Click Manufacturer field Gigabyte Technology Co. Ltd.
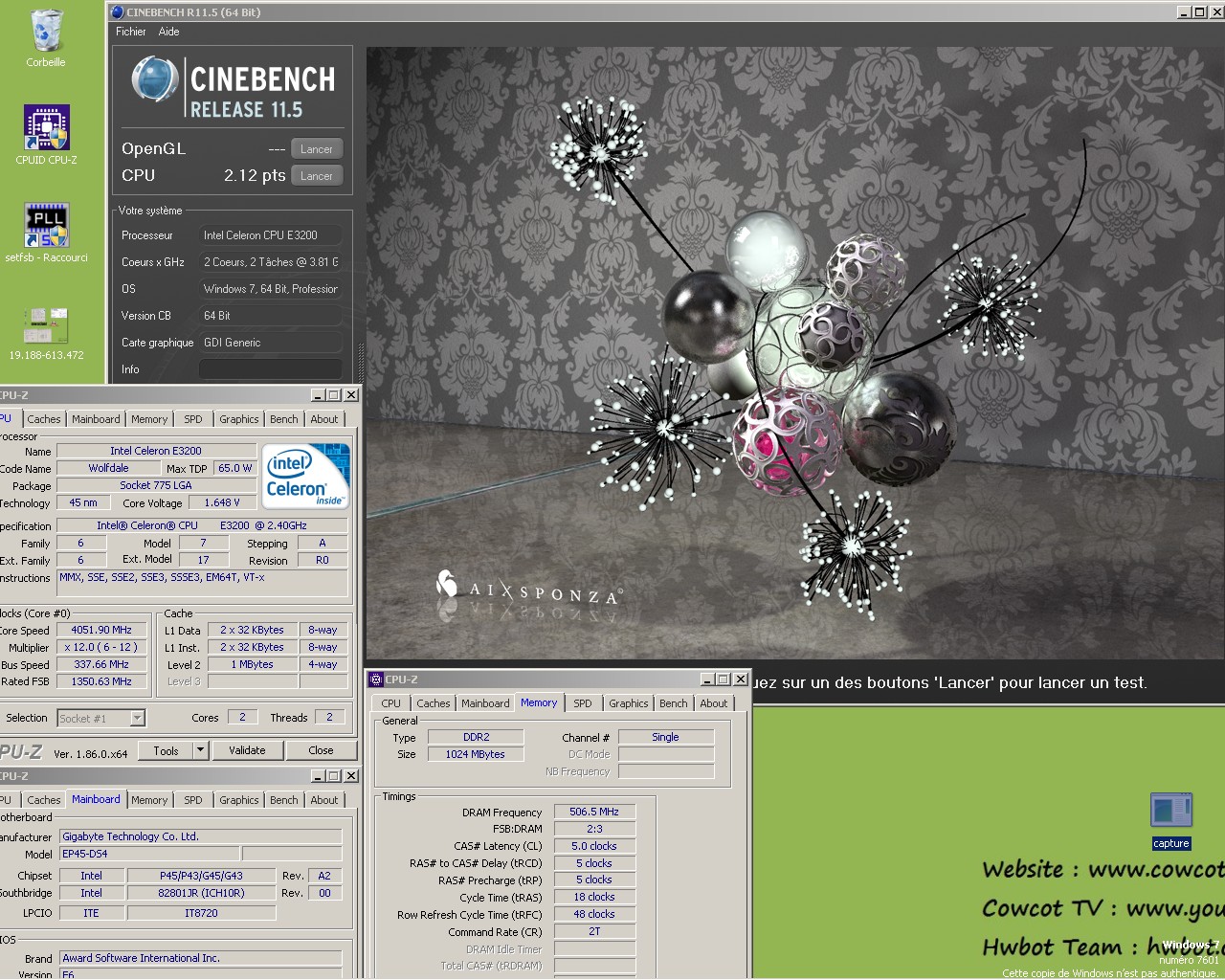Screen dimensions: 1225x980 pyautogui.click(x=200, y=836)
